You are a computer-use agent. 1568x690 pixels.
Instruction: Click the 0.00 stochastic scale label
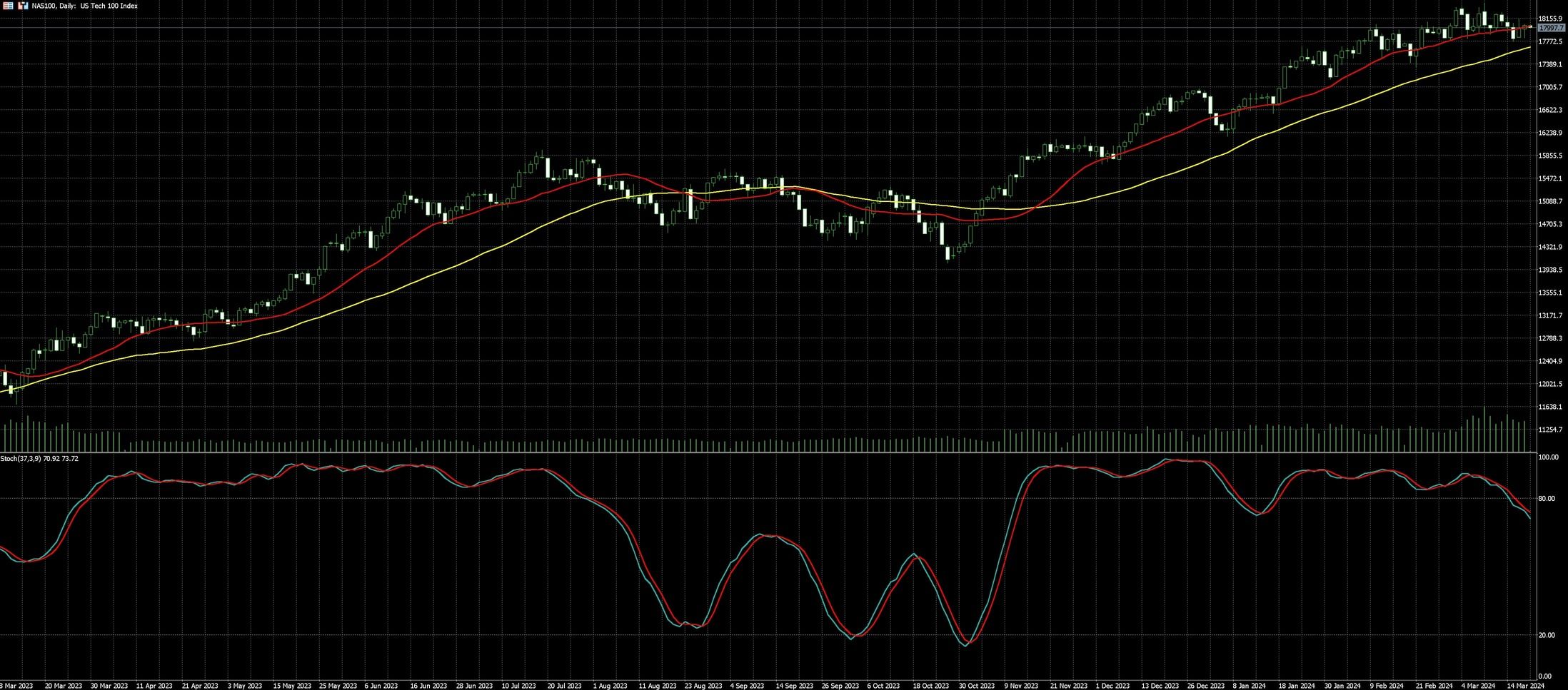(x=1544, y=676)
